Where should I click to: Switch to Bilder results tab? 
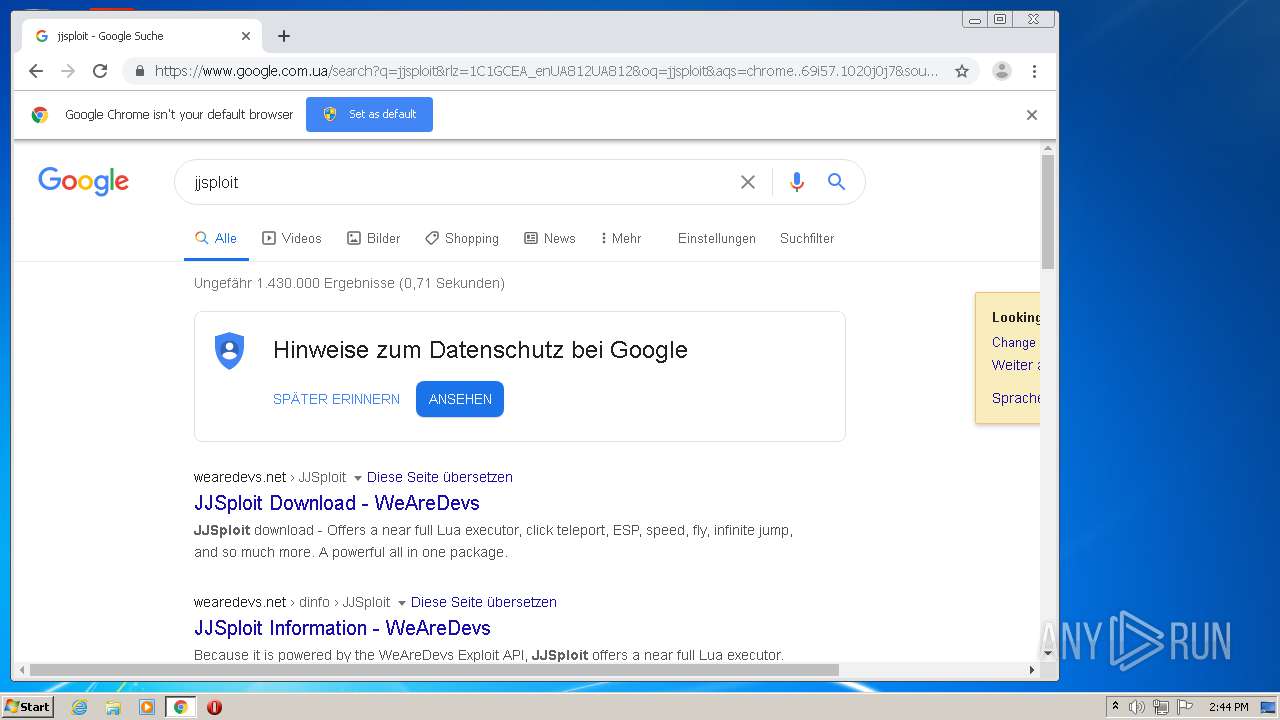373,238
